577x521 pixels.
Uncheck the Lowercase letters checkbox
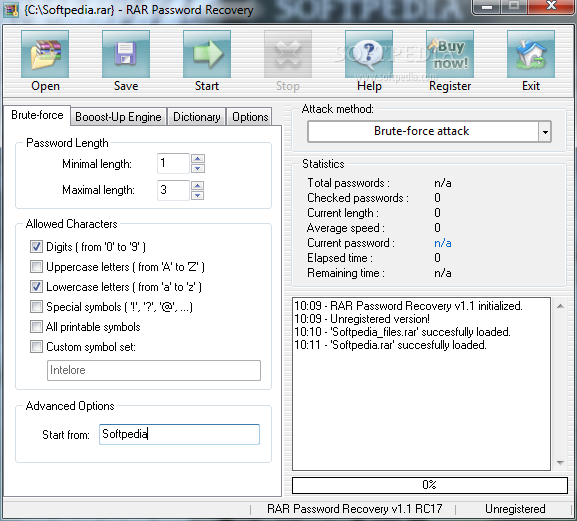[x=36, y=286]
